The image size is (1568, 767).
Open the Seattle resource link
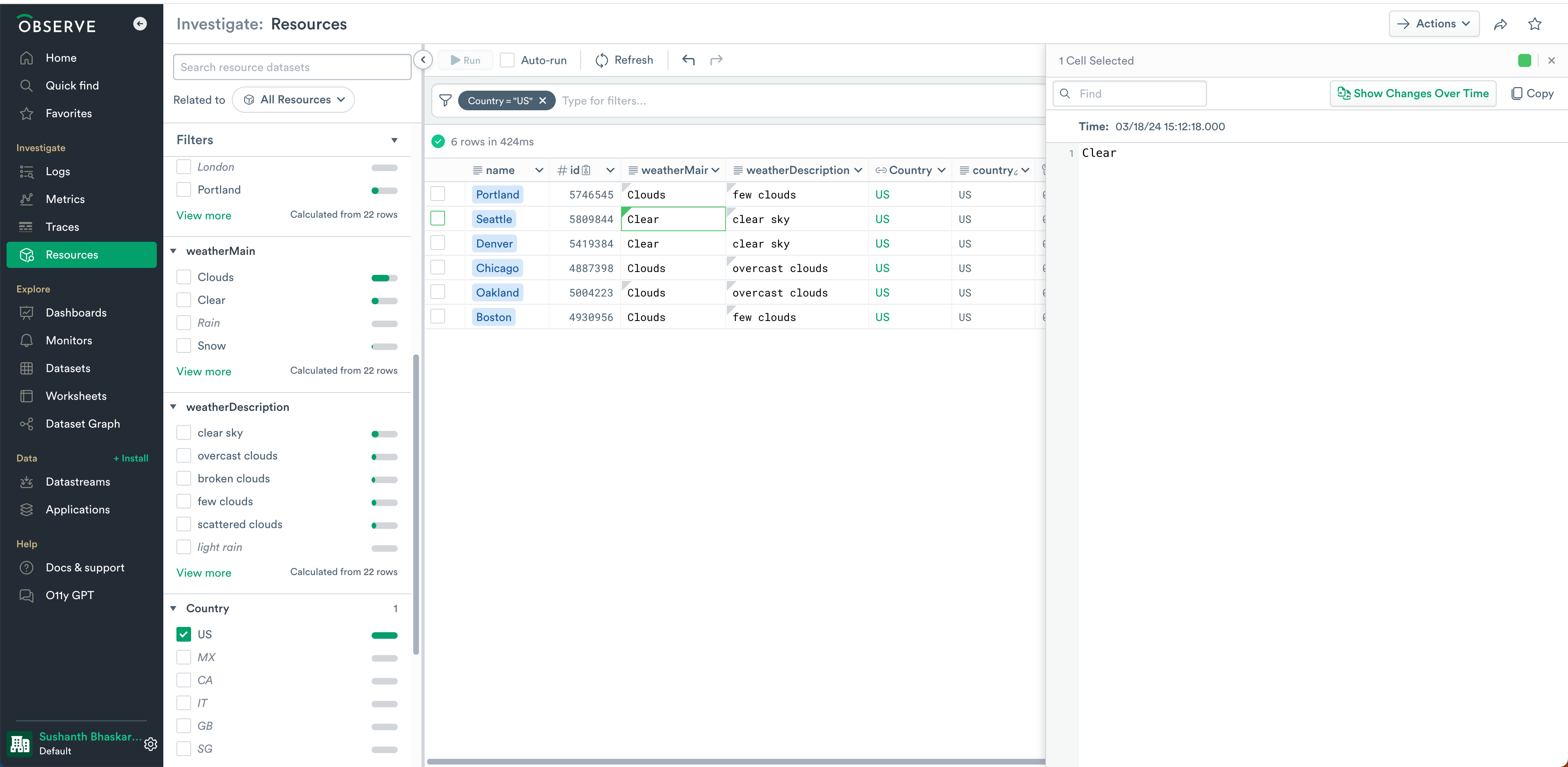click(x=494, y=219)
